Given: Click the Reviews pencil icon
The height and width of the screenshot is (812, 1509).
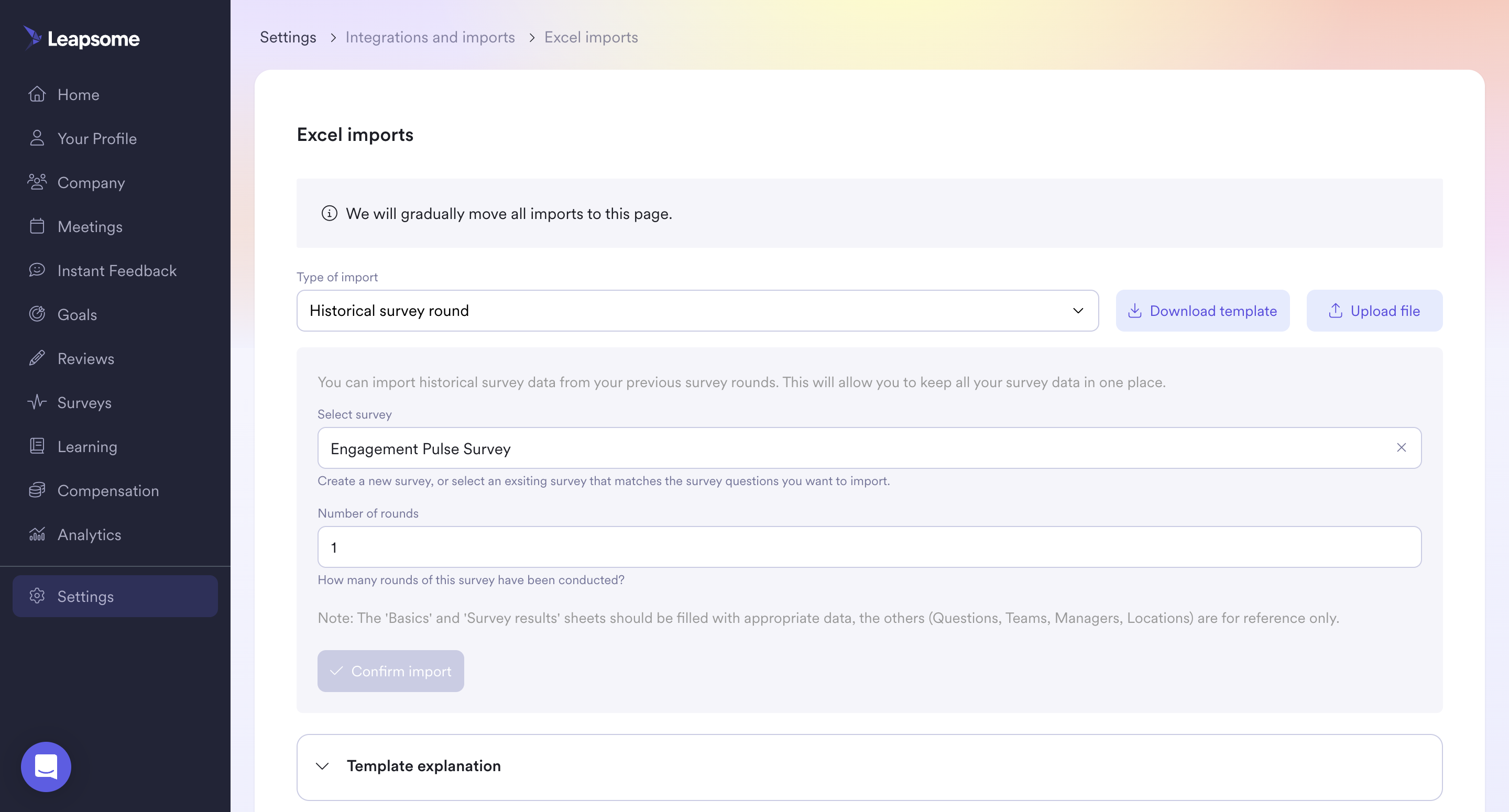Looking at the screenshot, I should click(37, 357).
